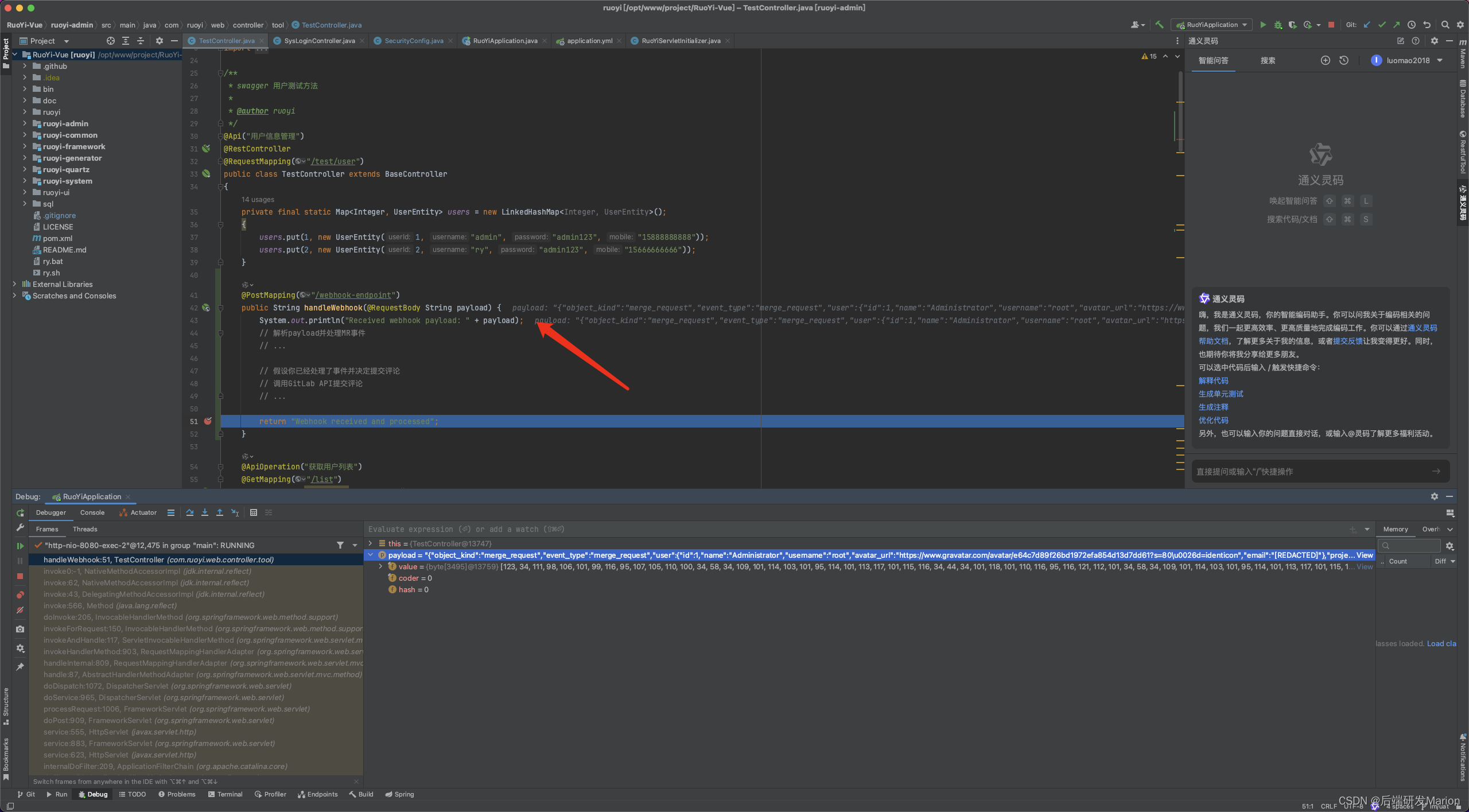The height and width of the screenshot is (812, 1469).
Task: Toggle the frames filter funnel icon
Action: pos(340,545)
